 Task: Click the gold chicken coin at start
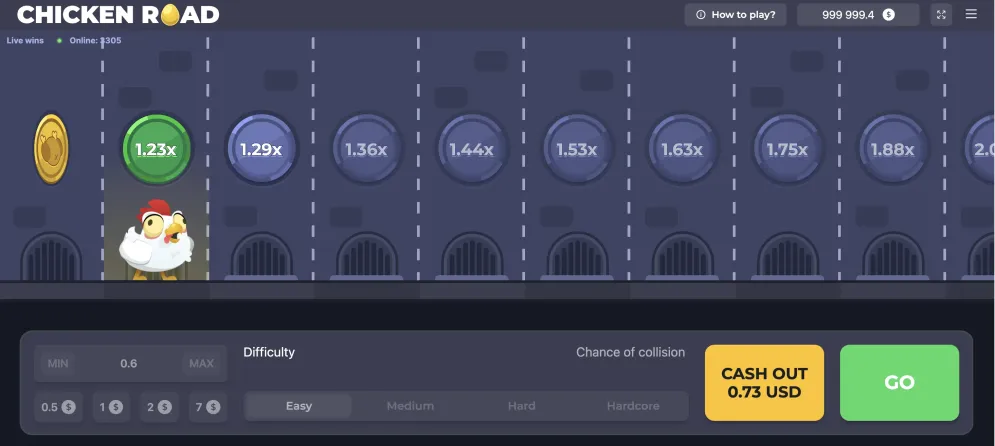point(51,149)
